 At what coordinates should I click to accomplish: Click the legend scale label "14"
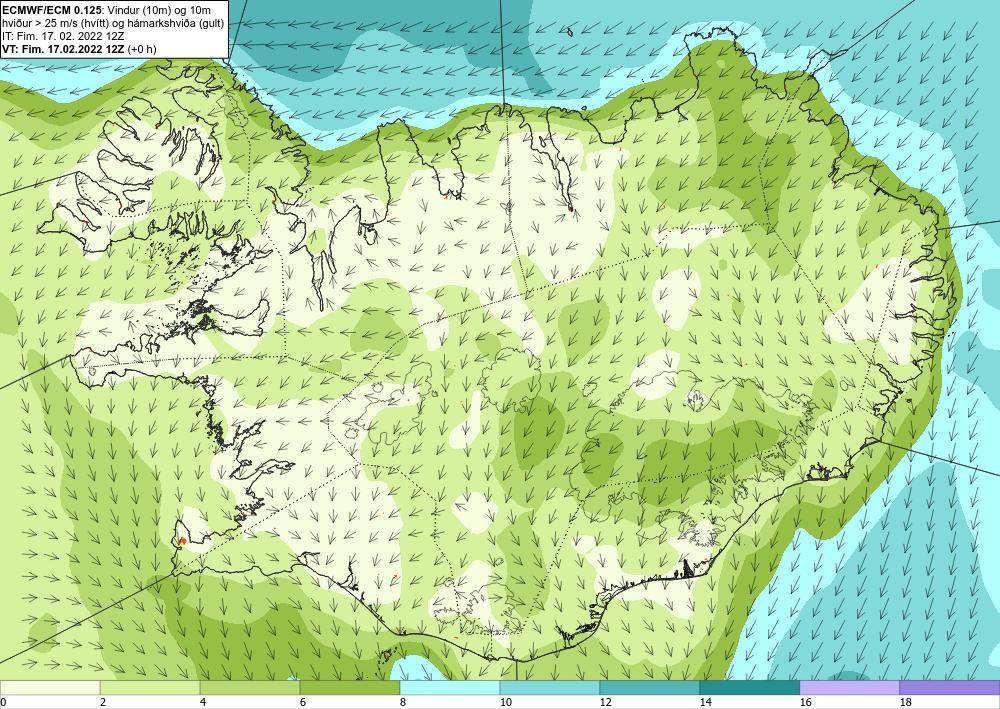click(x=705, y=703)
